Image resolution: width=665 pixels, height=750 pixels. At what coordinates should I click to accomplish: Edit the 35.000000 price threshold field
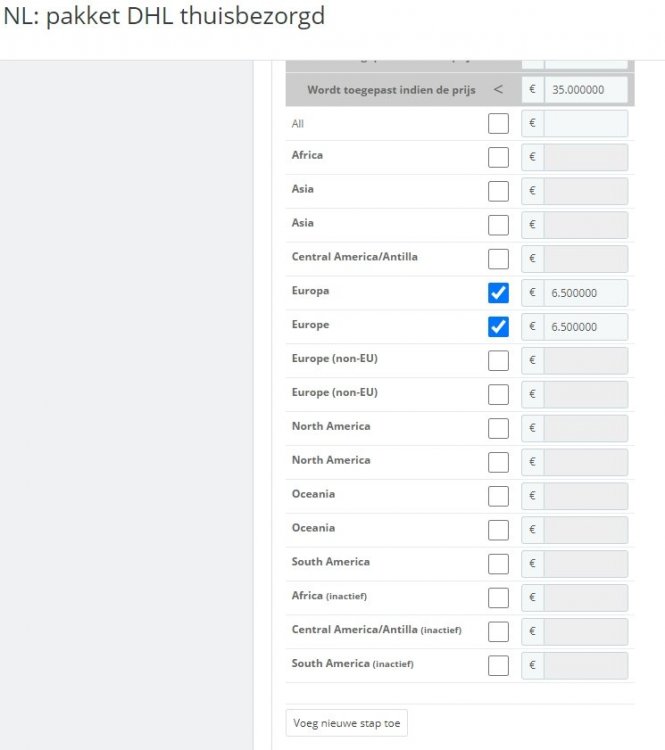coord(586,89)
